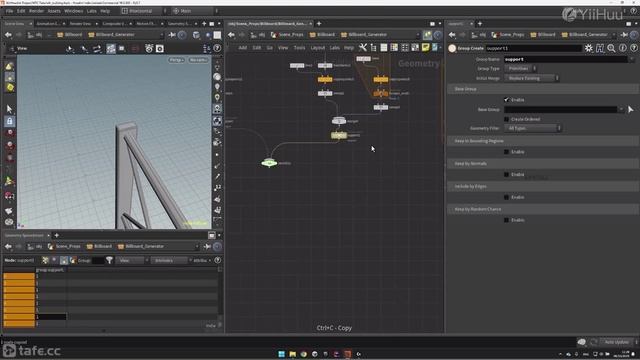Image resolution: width=640 pixels, height=360 pixels.
Task: Open Windows Start button
Action: pos(282,354)
